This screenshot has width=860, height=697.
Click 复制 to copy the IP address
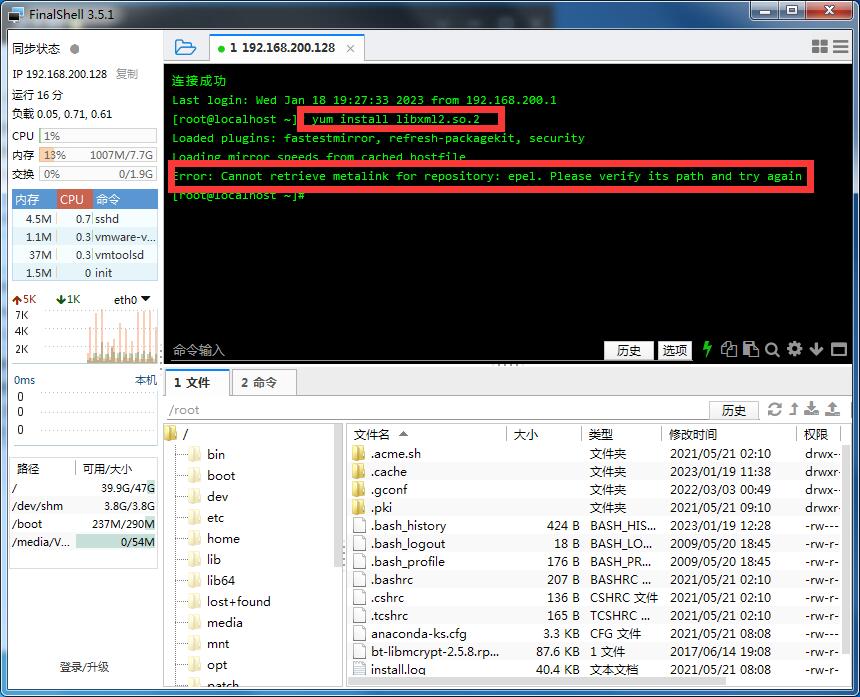(127, 73)
